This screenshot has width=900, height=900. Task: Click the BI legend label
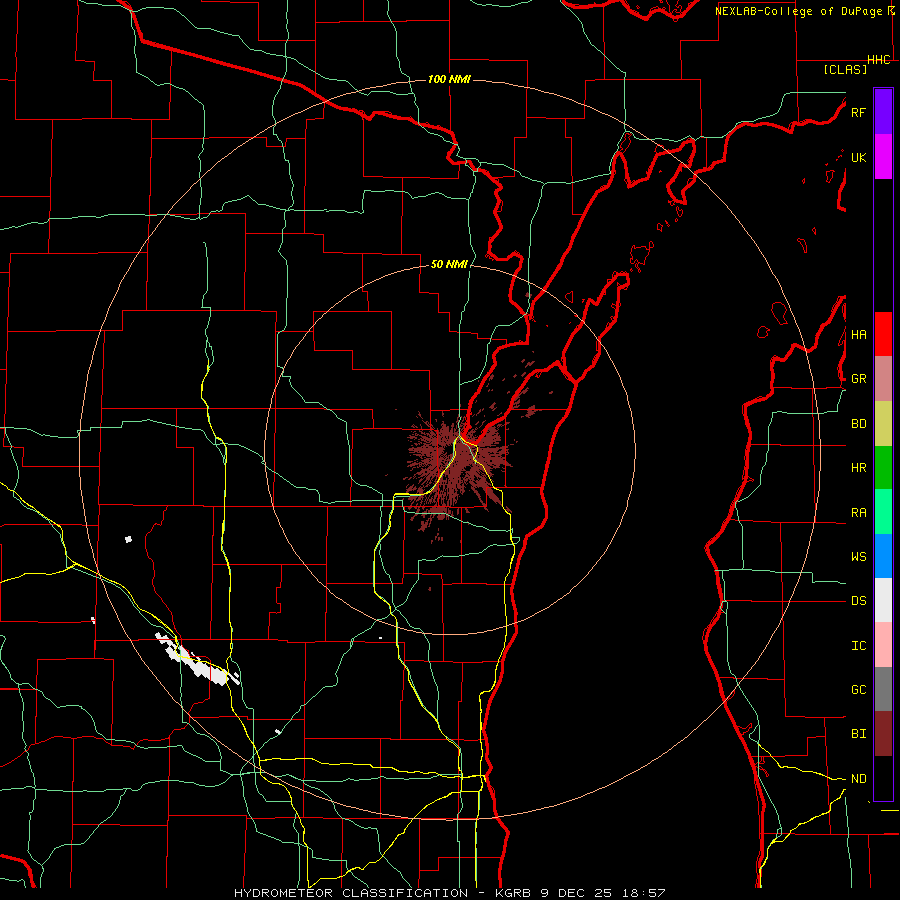tap(858, 734)
